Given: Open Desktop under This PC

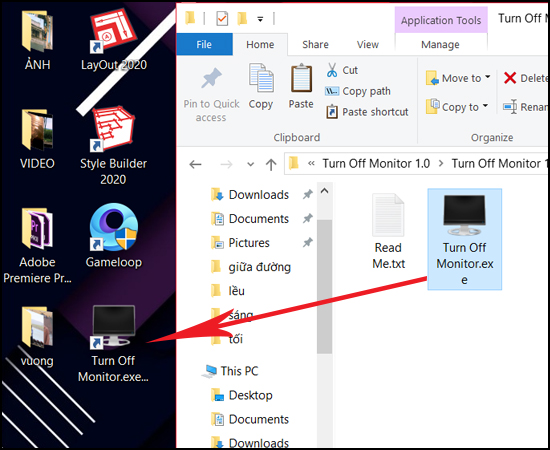Looking at the screenshot, I should pos(242,395).
